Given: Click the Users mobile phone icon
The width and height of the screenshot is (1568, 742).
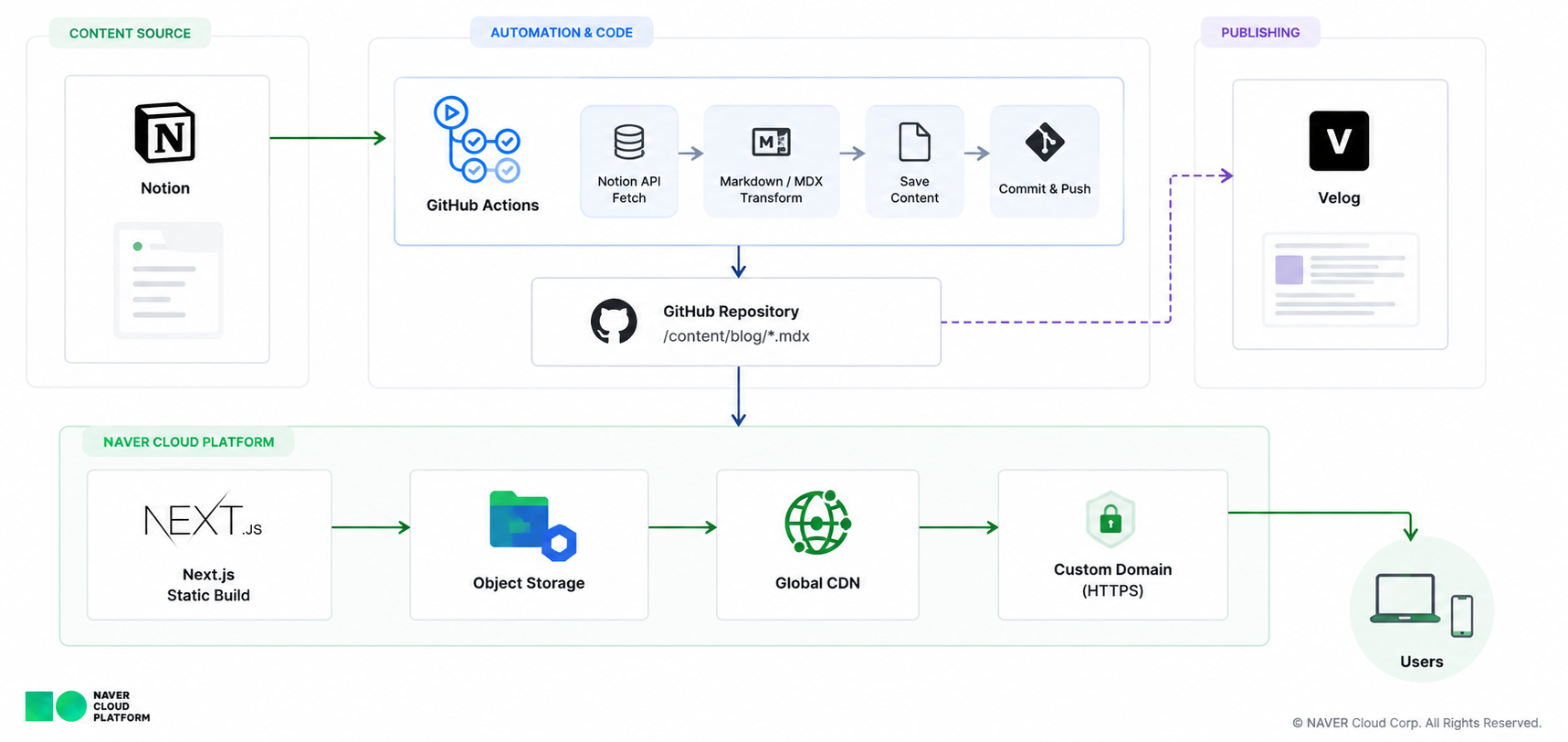Looking at the screenshot, I should 1462,616.
